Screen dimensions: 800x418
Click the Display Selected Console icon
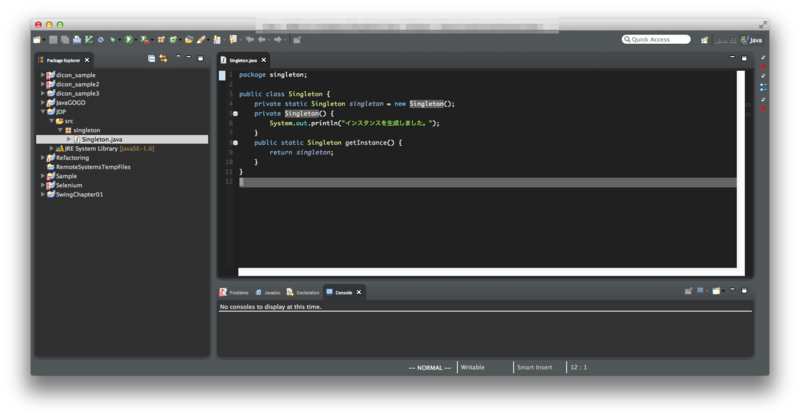click(x=700, y=291)
